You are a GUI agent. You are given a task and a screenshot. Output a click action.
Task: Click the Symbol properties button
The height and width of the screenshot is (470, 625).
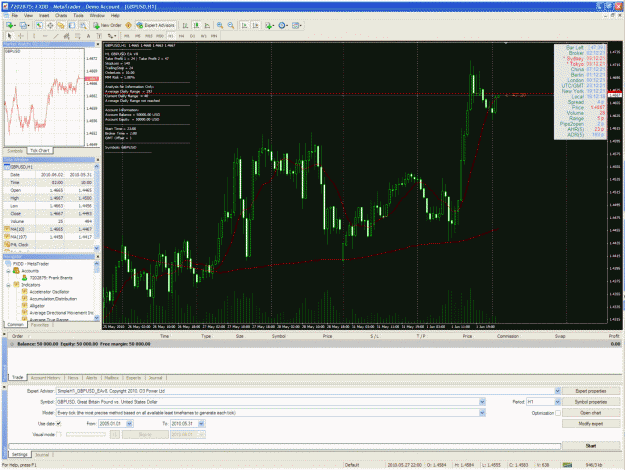(591, 402)
